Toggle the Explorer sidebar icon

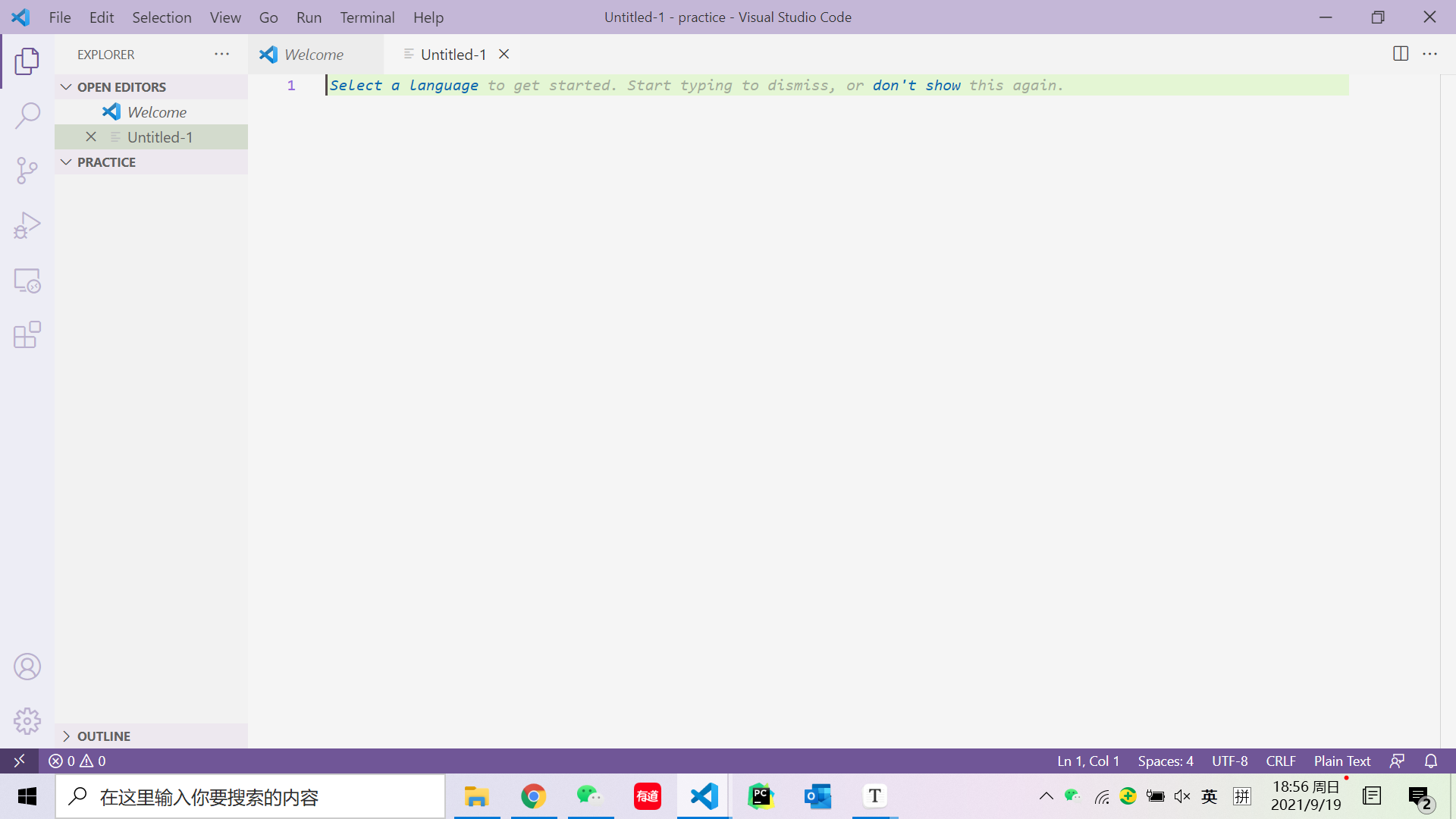27,61
